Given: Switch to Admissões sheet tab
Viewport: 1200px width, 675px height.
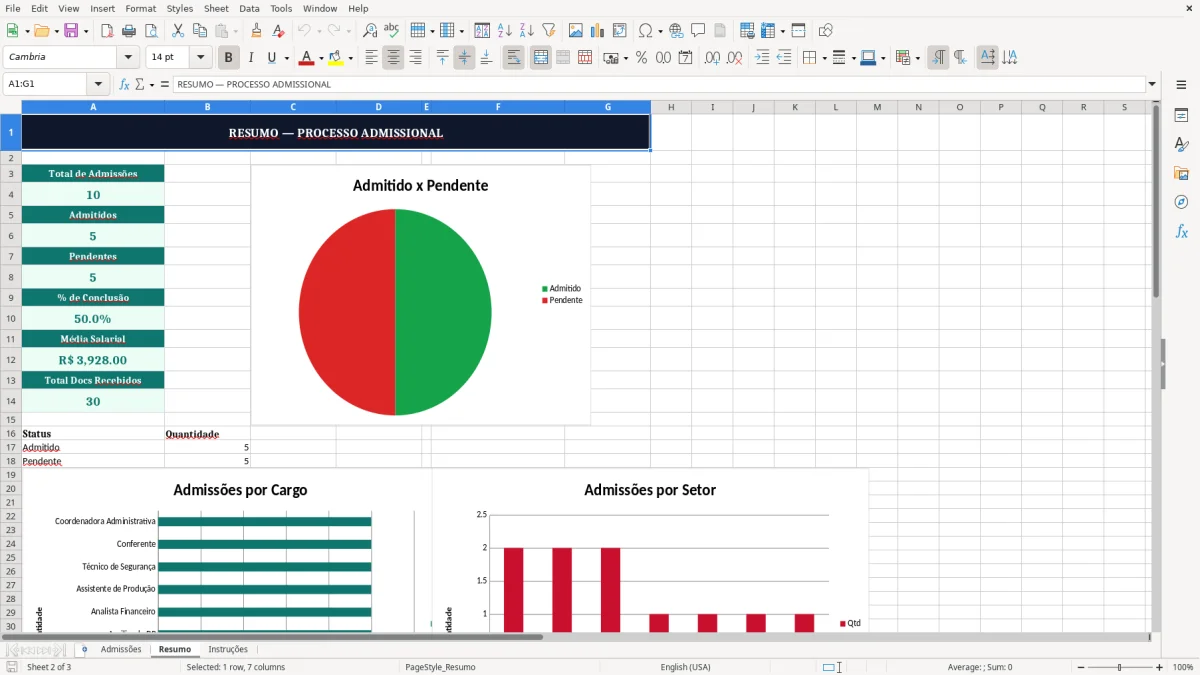Looking at the screenshot, I should [121, 649].
